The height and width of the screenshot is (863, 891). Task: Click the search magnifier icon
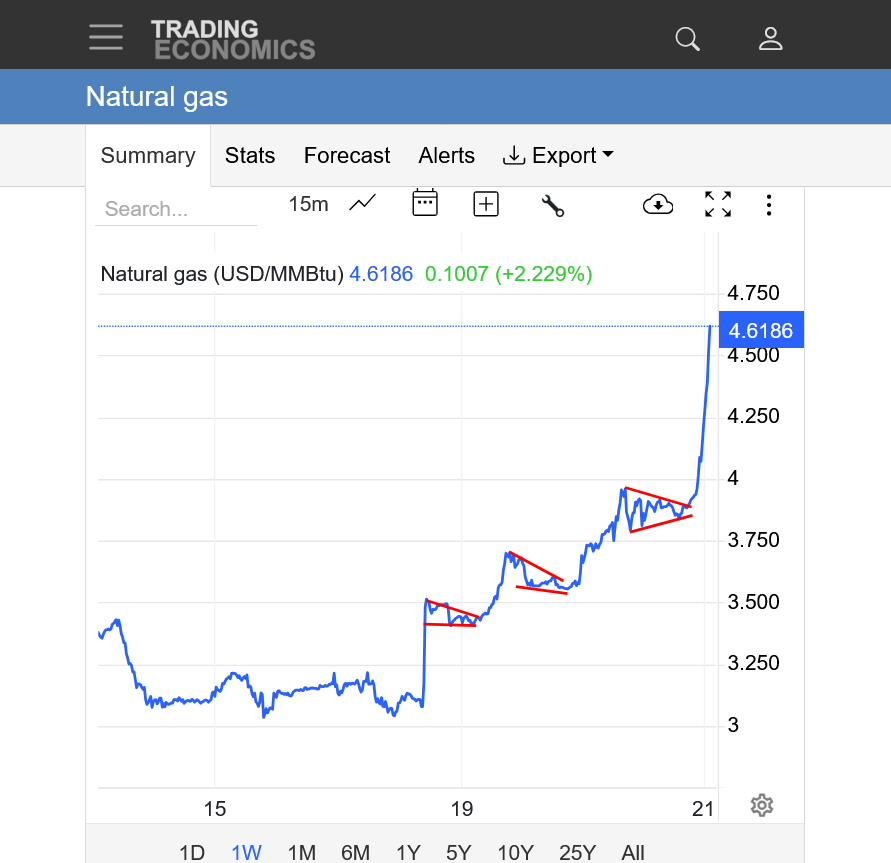pos(687,39)
